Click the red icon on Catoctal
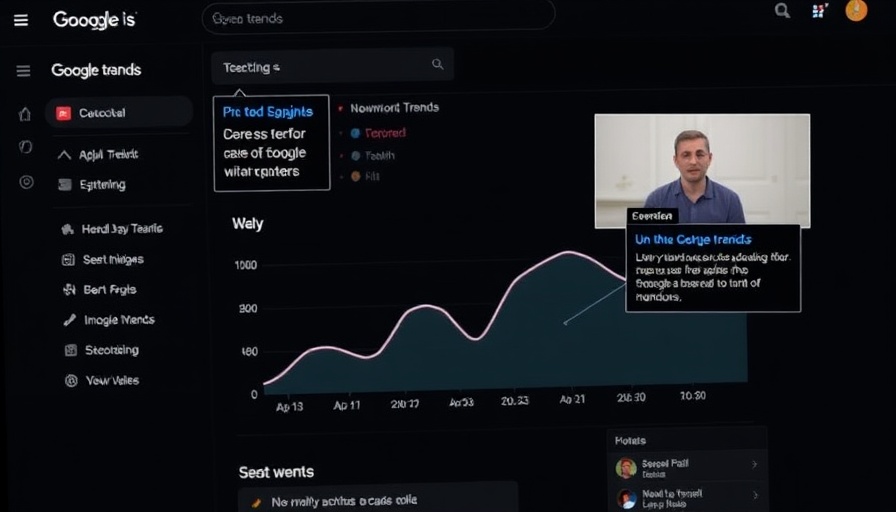The height and width of the screenshot is (512, 896). (x=63, y=113)
